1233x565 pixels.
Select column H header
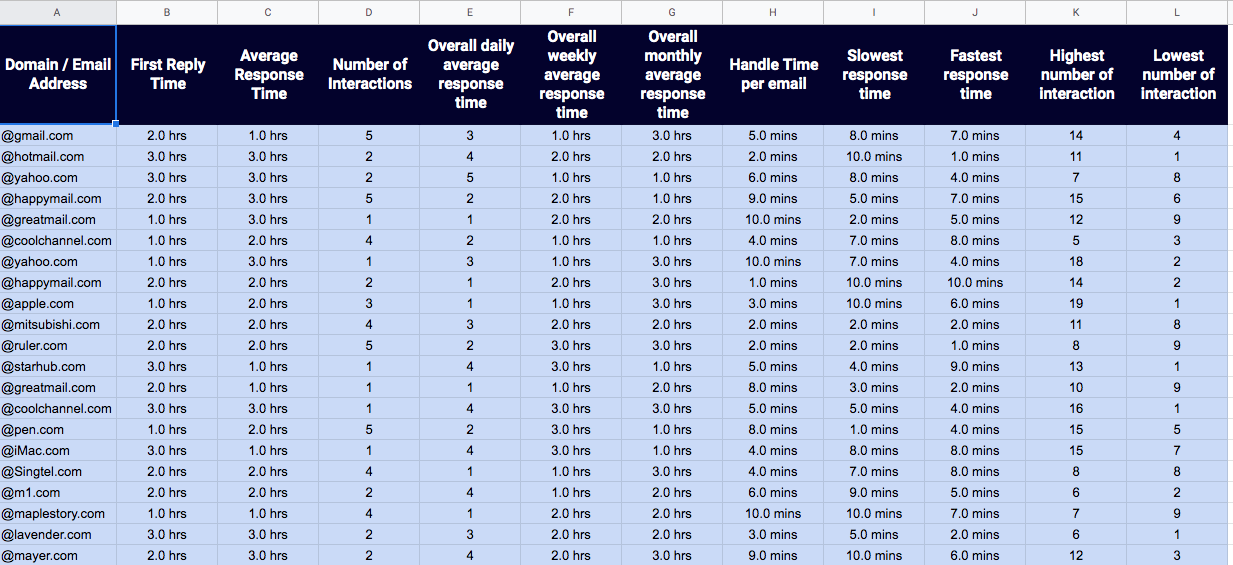(773, 12)
